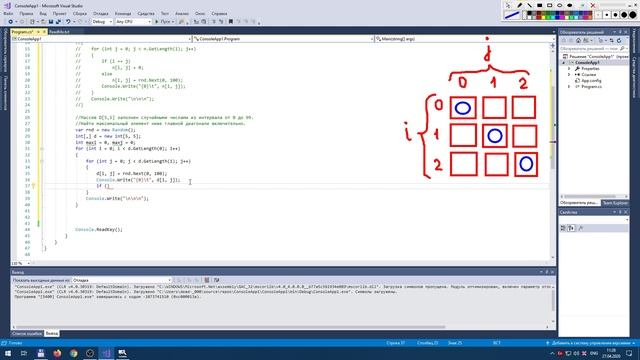This screenshot has height=360, width=640.
Task: Select App.config in Solution Explorer
Action: coord(591,81)
